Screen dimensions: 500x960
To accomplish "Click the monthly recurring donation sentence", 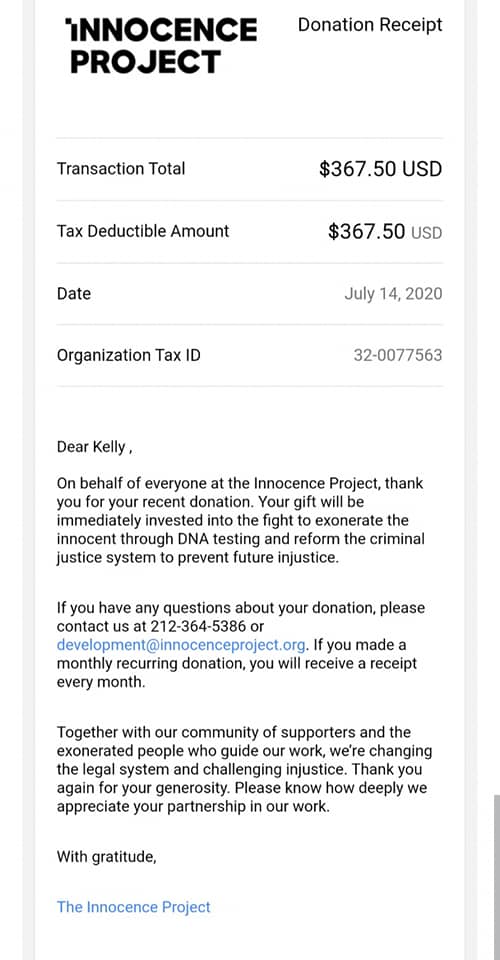I will click(x=237, y=663).
